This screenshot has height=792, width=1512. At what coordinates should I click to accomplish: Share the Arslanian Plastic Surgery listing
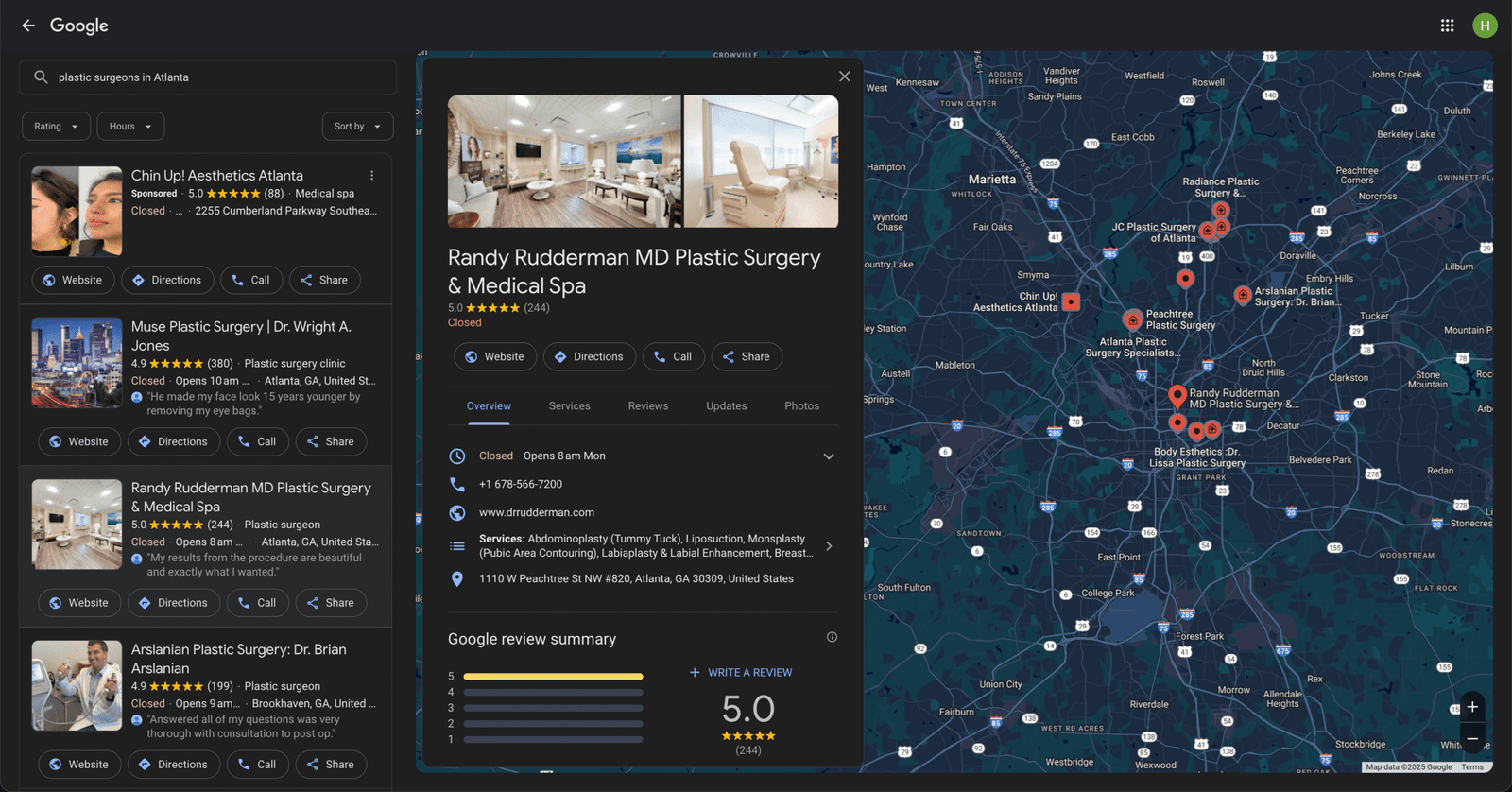click(x=331, y=765)
